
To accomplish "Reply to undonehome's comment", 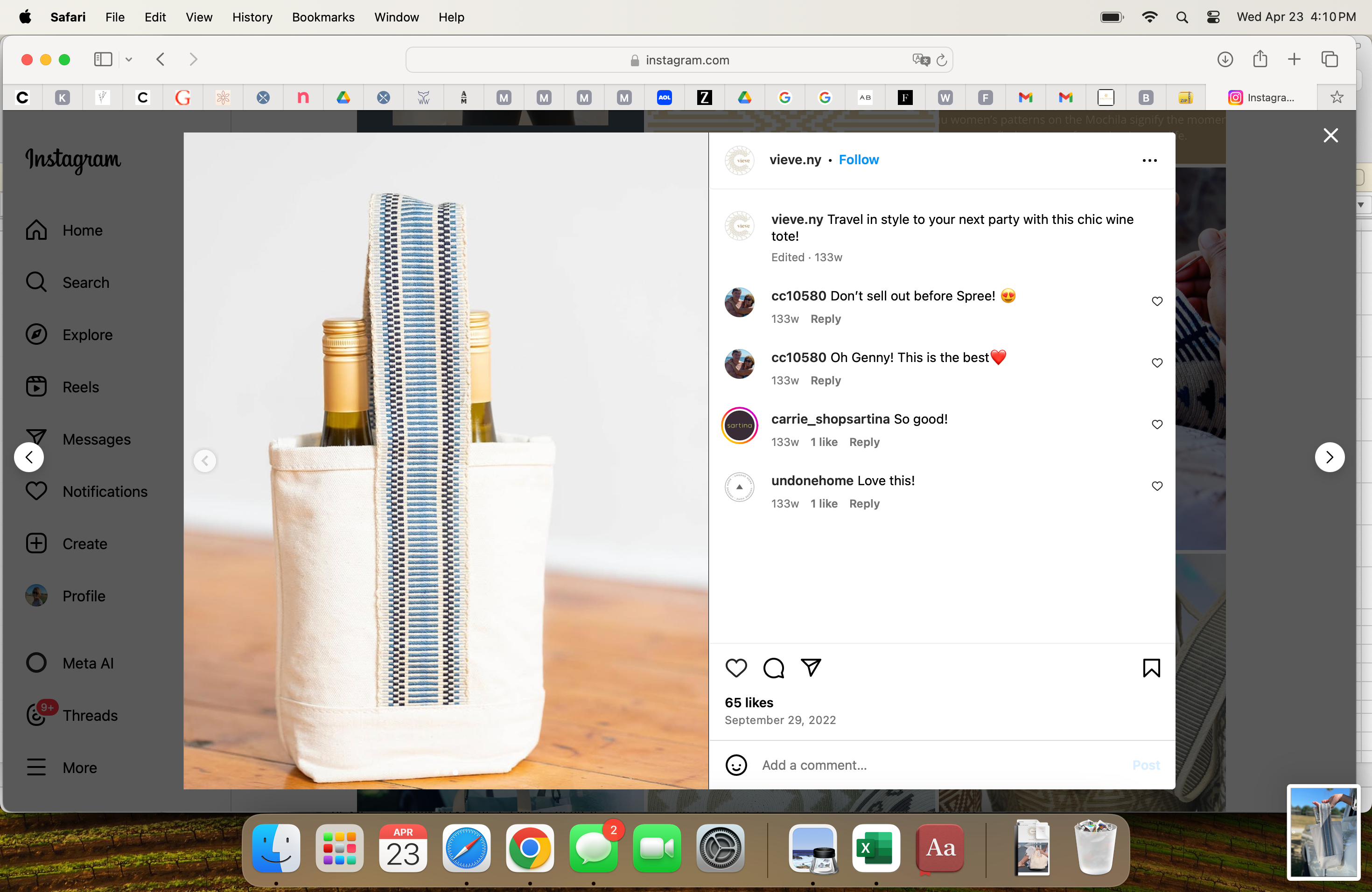I will pyautogui.click(x=864, y=504).
